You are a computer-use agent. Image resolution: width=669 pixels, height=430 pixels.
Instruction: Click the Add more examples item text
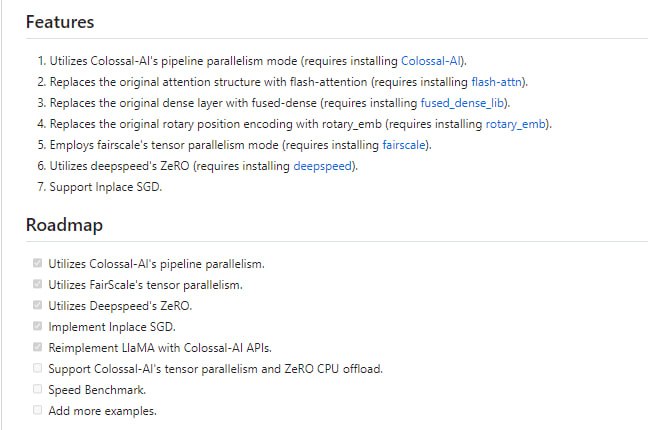(102, 411)
